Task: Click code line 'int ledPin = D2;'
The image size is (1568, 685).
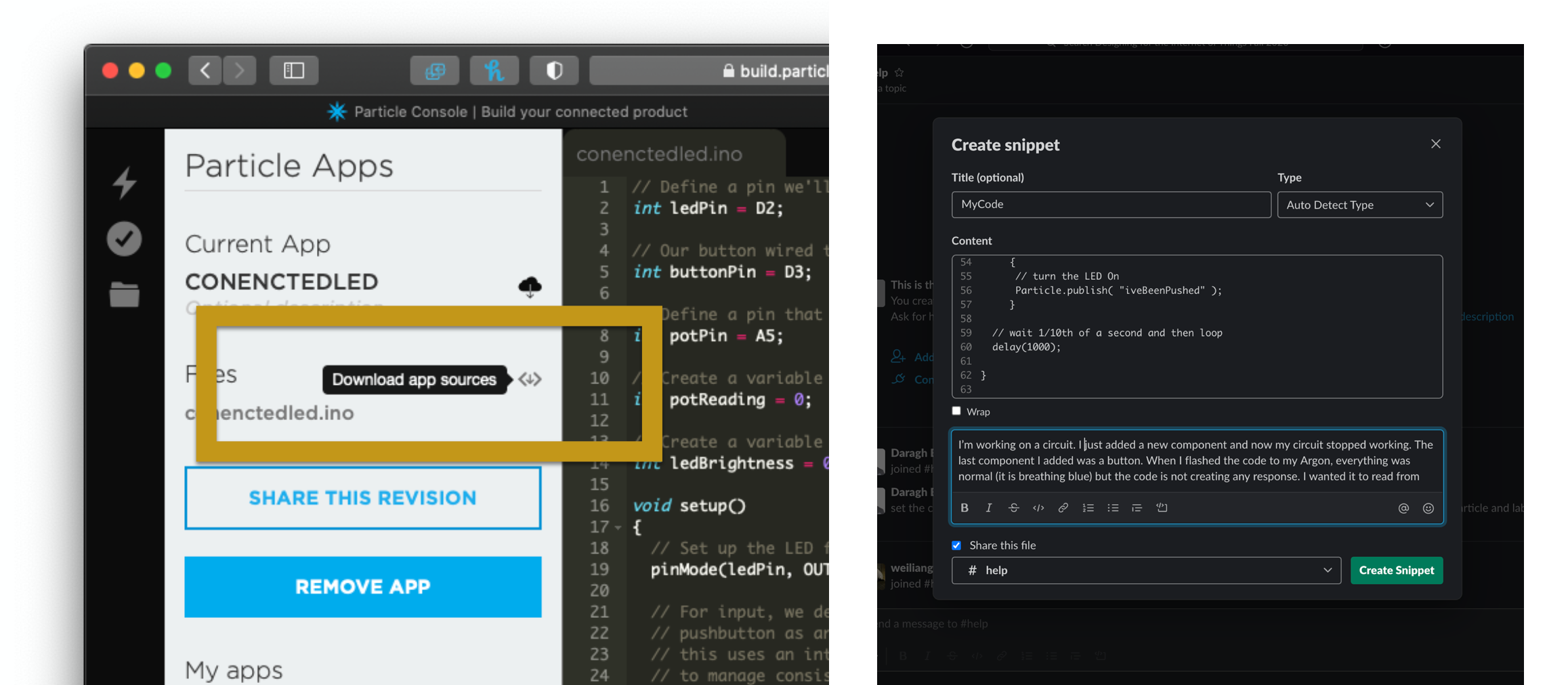Action: coord(708,208)
